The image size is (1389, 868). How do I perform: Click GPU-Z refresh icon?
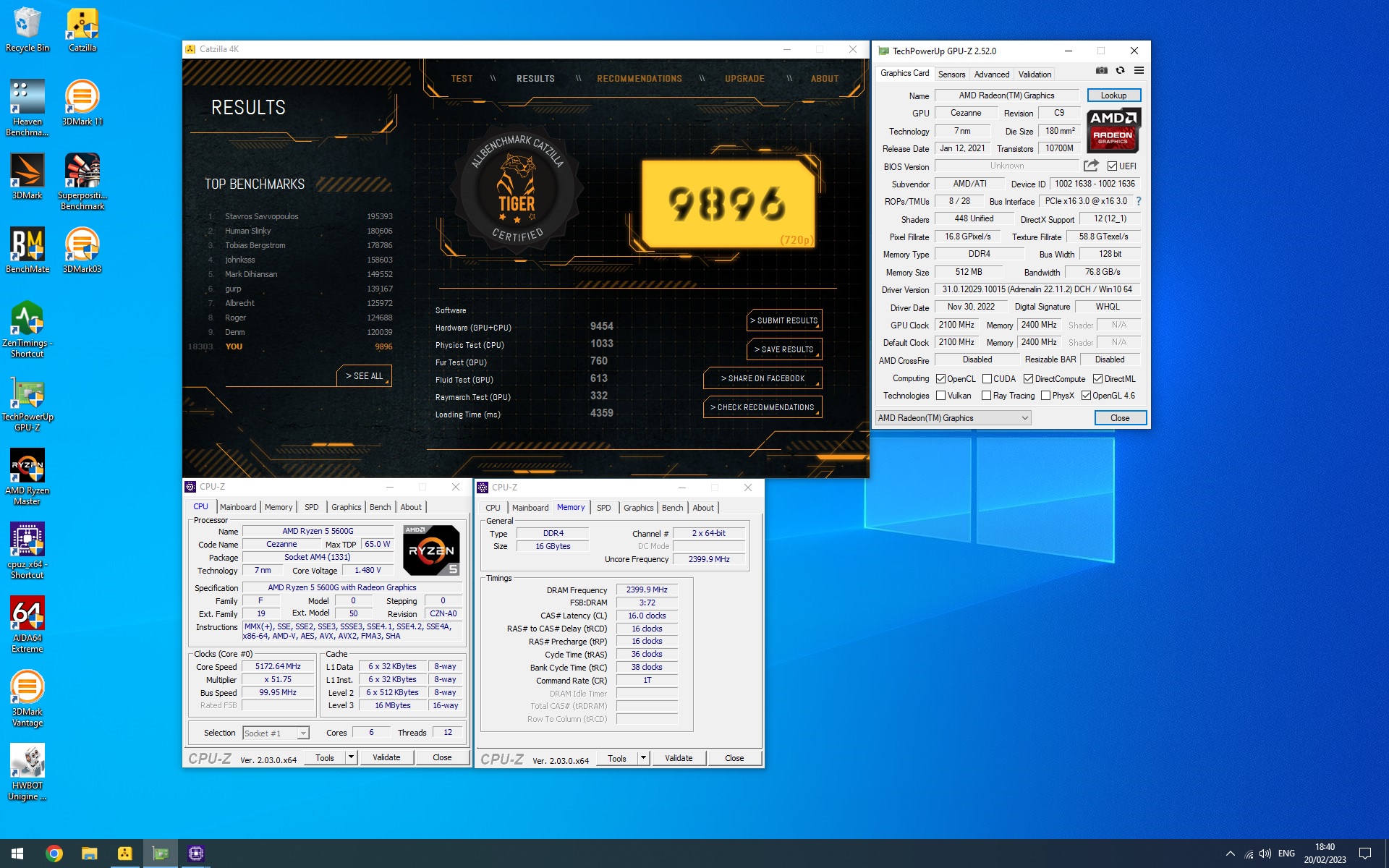tap(1120, 71)
